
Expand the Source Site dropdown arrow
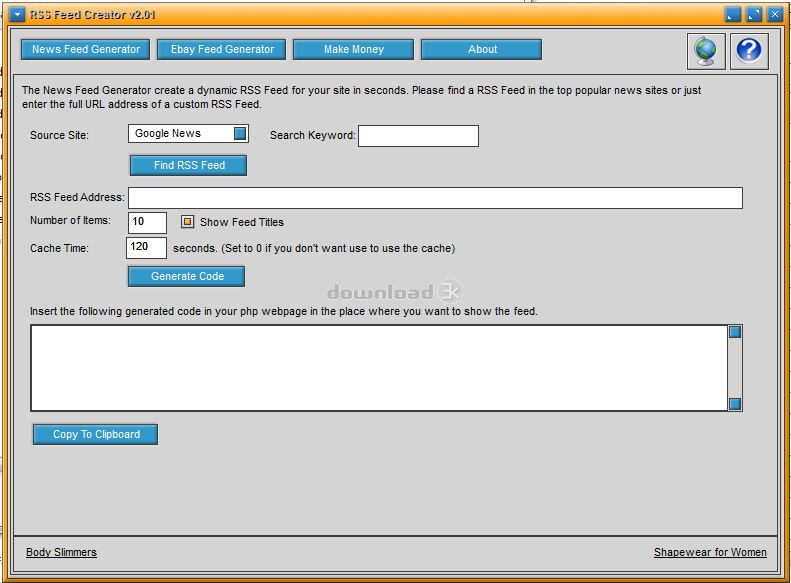(x=240, y=133)
